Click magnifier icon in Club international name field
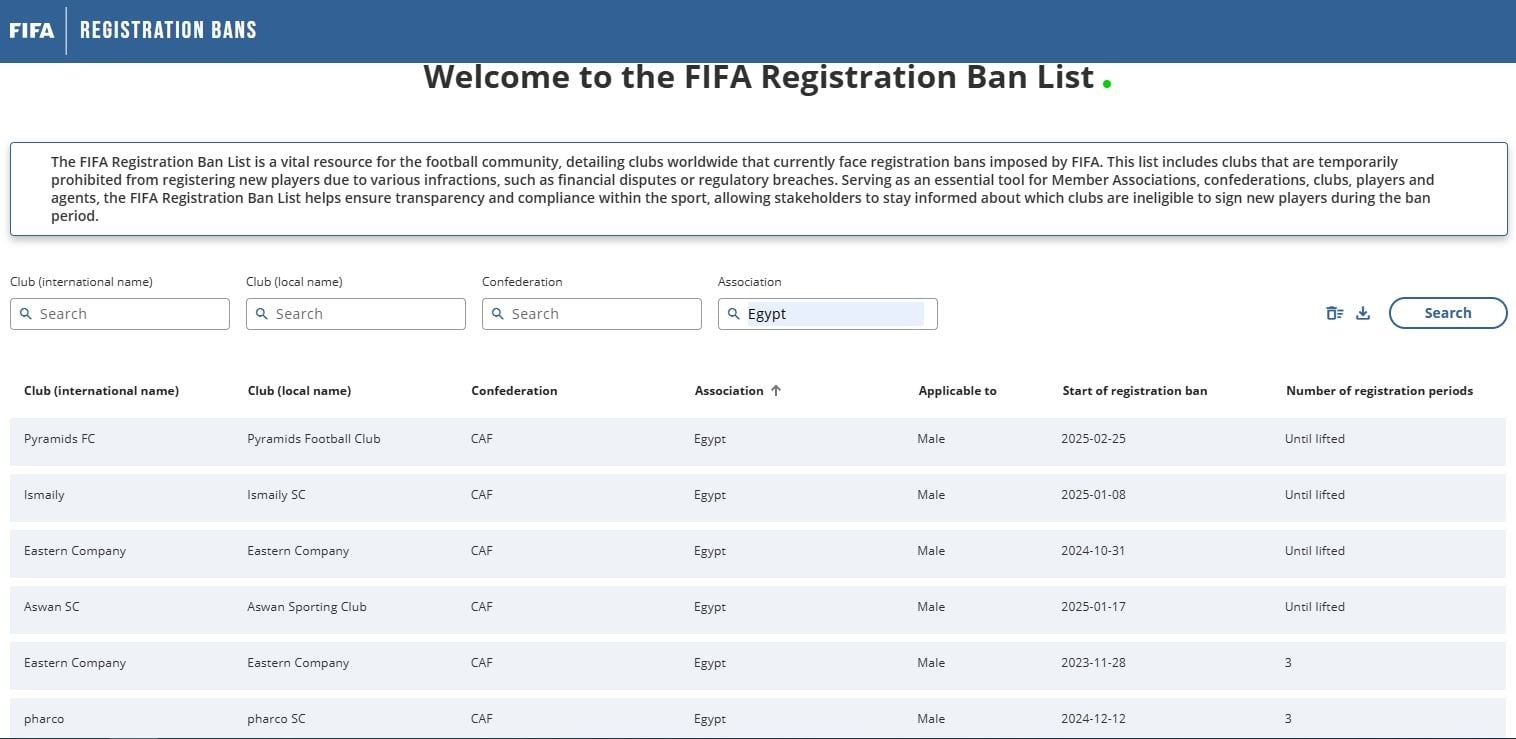The image size is (1516, 739). click(26, 314)
